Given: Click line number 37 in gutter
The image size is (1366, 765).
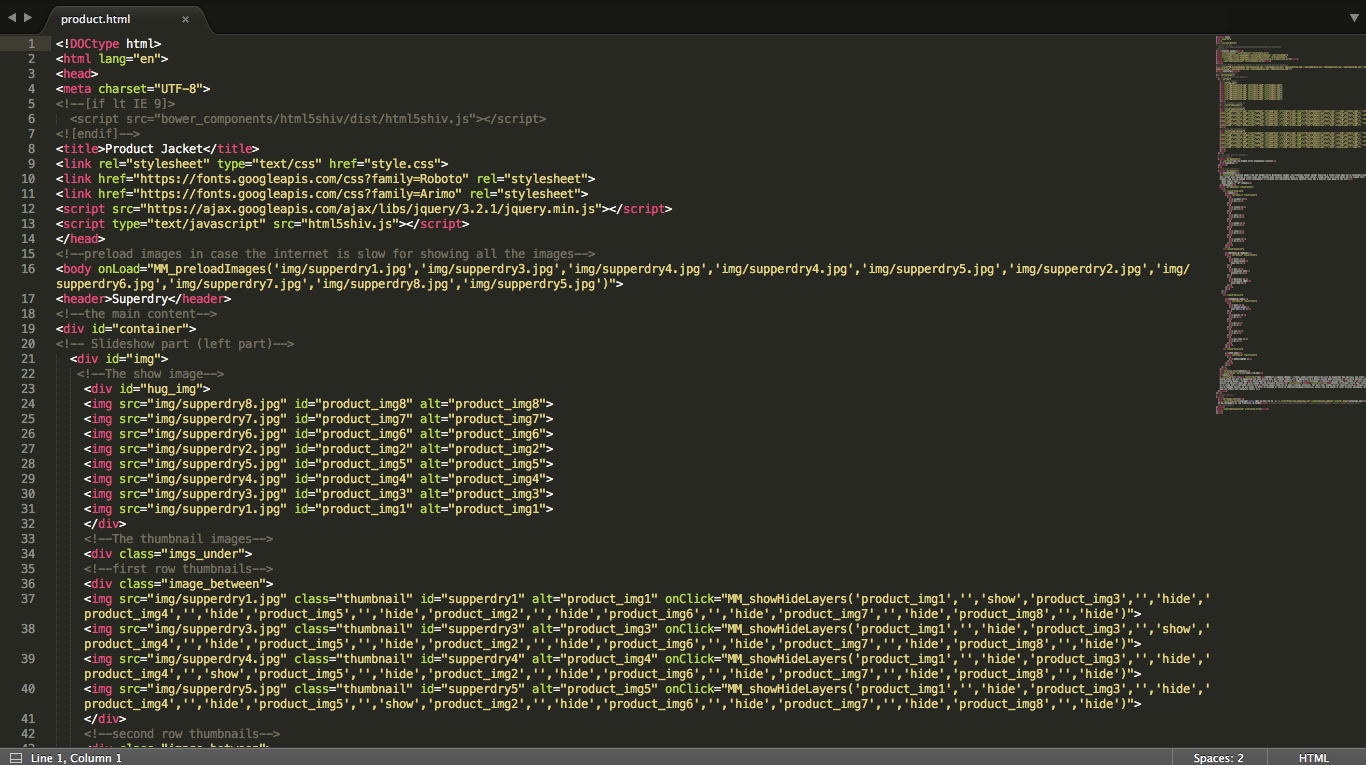Looking at the screenshot, I should tap(28, 599).
